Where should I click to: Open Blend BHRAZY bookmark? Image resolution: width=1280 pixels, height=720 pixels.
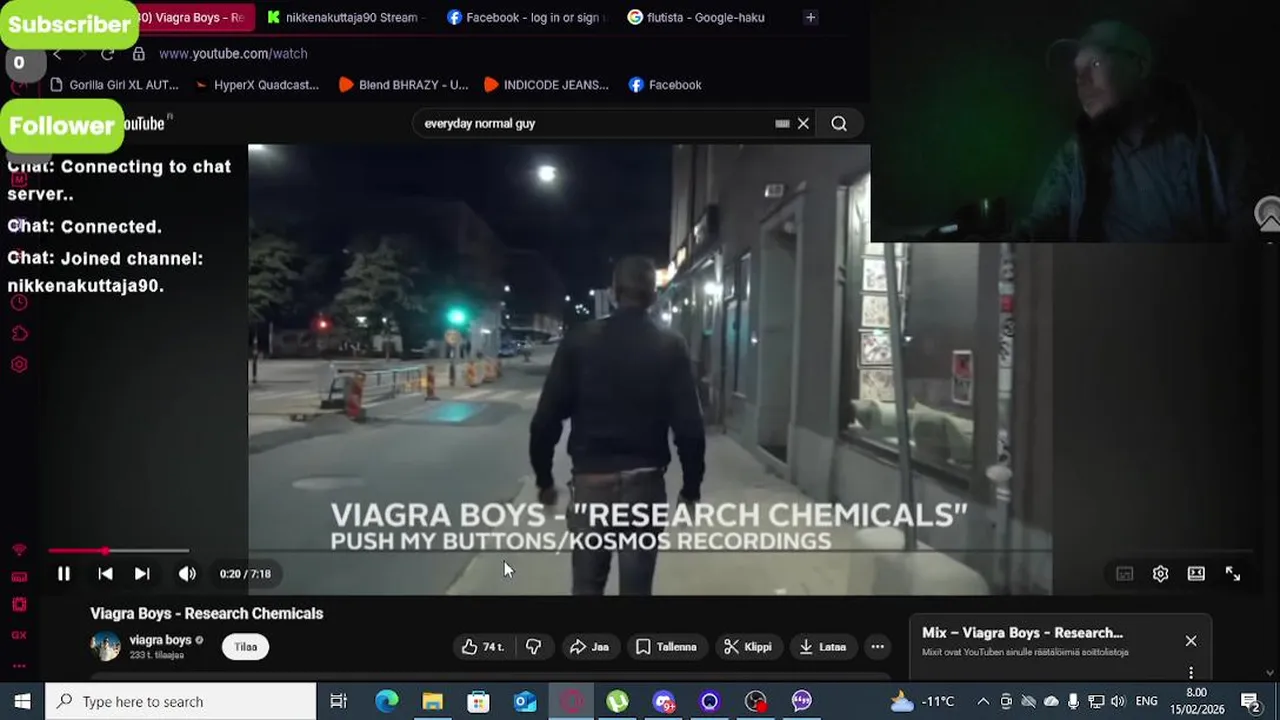(x=403, y=85)
